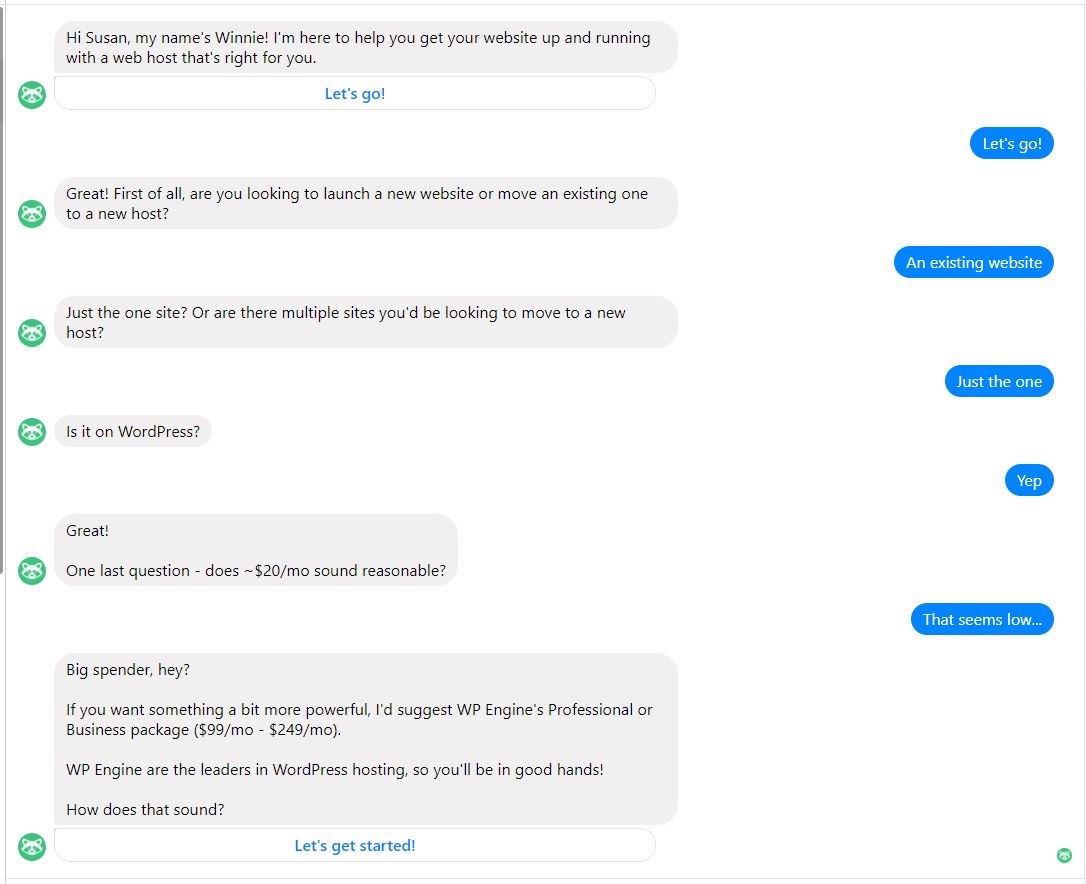
Task: Click the bot avatar beside the new website question
Action: [32, 213]
